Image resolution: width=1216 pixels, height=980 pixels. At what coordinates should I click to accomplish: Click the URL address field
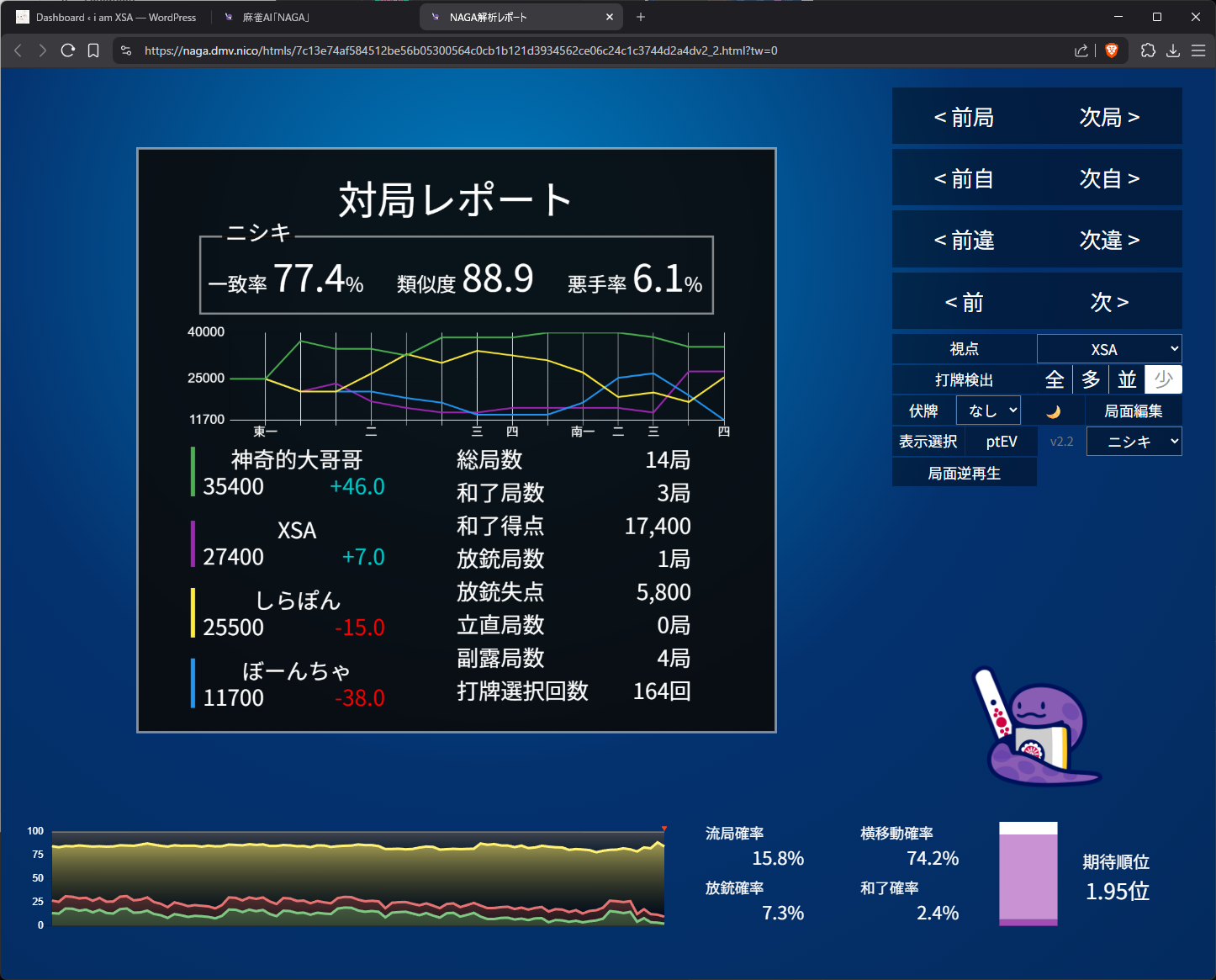coord(589,50)
